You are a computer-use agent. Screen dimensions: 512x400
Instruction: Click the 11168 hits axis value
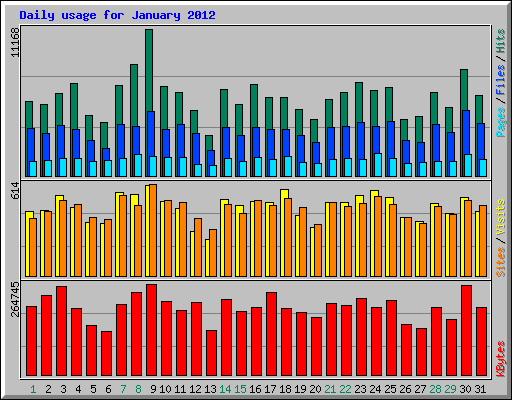pos(15,43)
